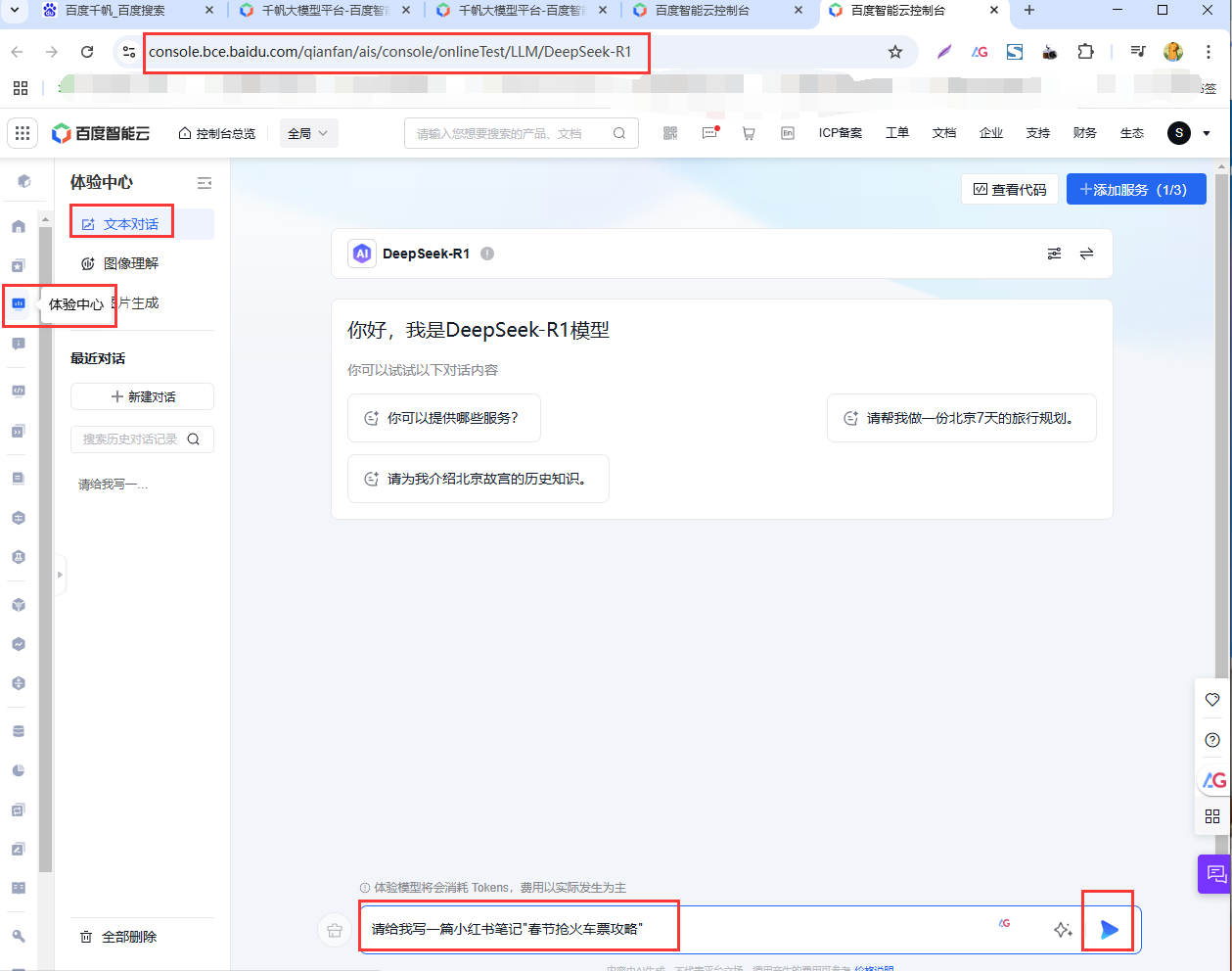Start a 新建对话

click(142, 396)
